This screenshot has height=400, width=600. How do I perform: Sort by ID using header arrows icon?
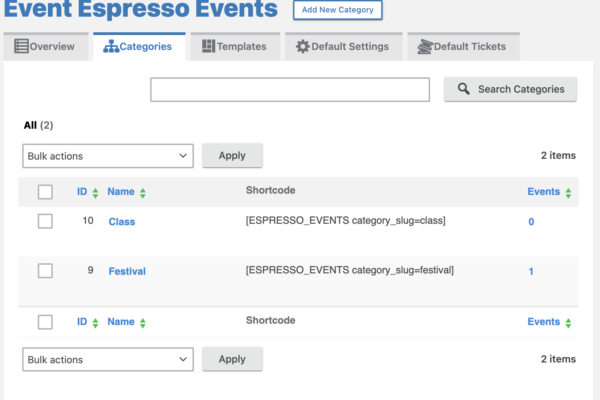[95, 192]
